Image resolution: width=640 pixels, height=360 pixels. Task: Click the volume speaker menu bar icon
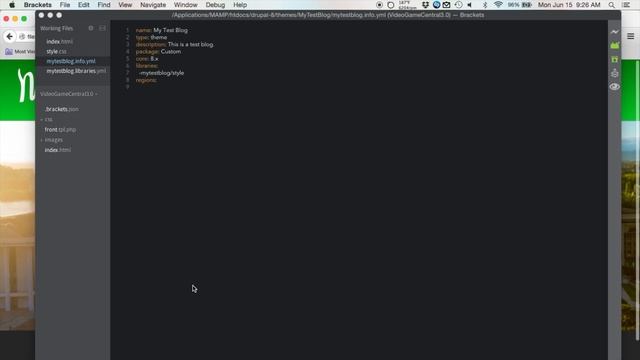click(x=470, y=5)
